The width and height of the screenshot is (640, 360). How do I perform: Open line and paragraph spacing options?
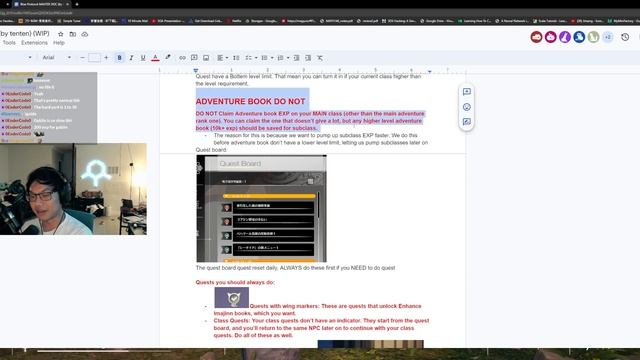click(236, 58)
